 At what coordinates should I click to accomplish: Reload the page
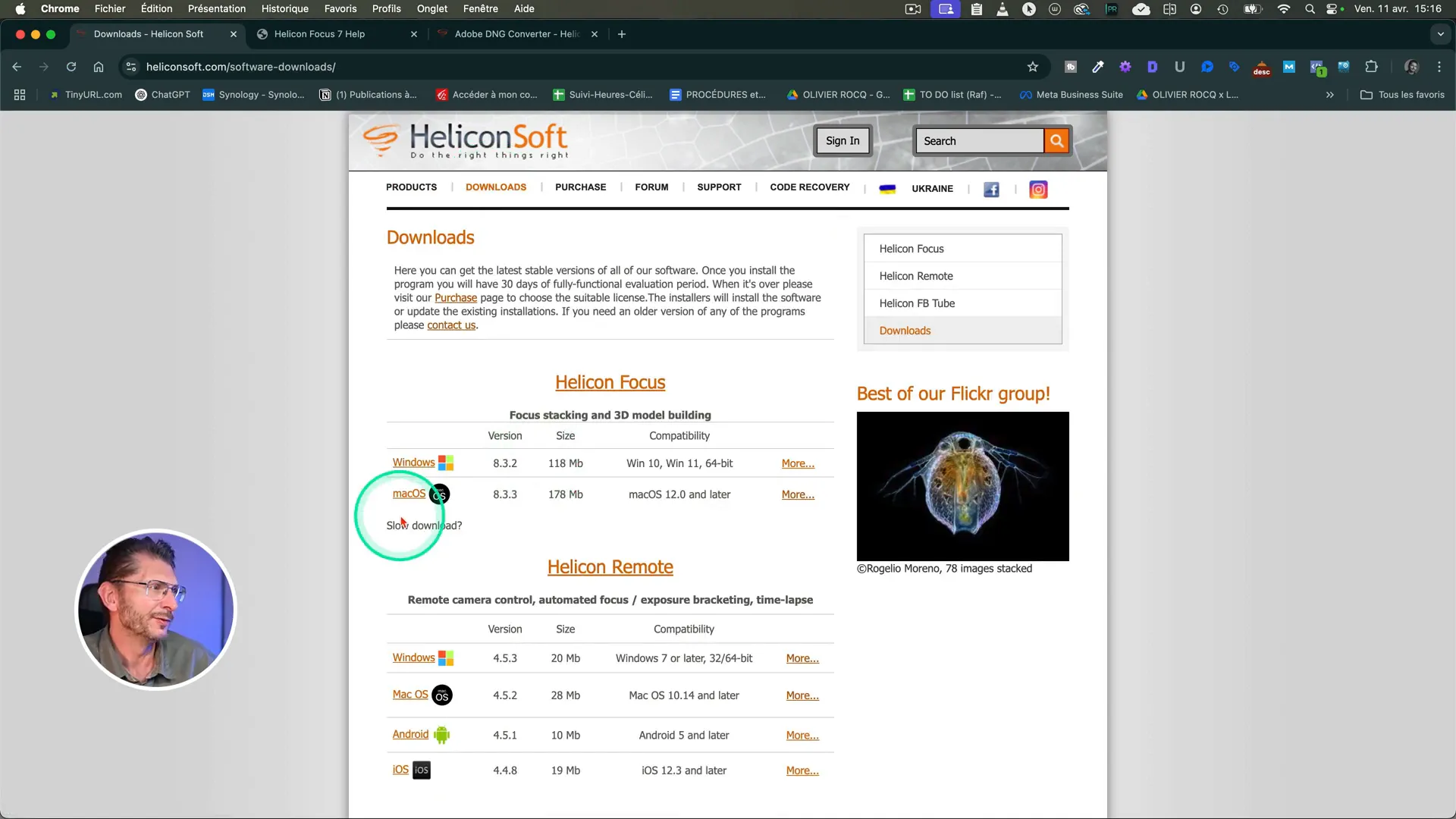click(x=71, y=67)
